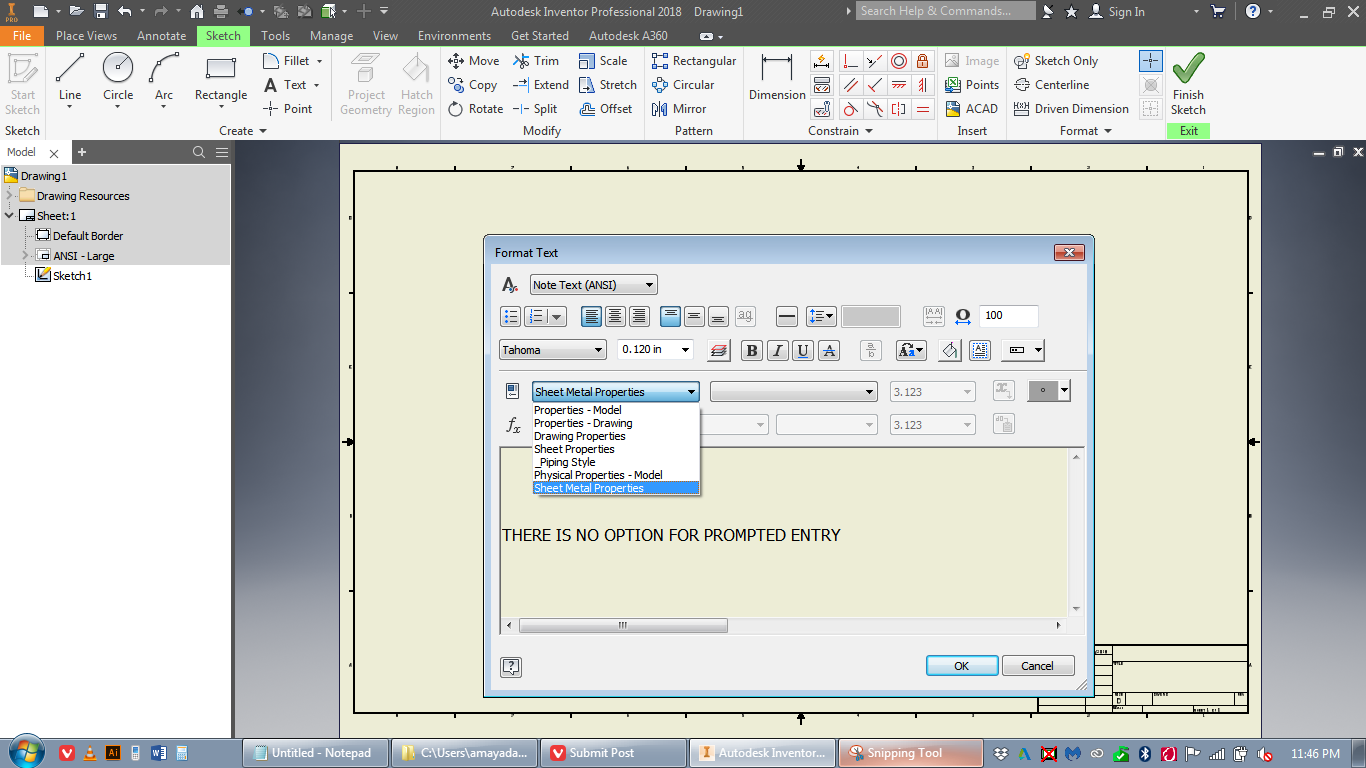1366x768 pixels.
Task: Open the Tools menu
Action: coord(275,35)
